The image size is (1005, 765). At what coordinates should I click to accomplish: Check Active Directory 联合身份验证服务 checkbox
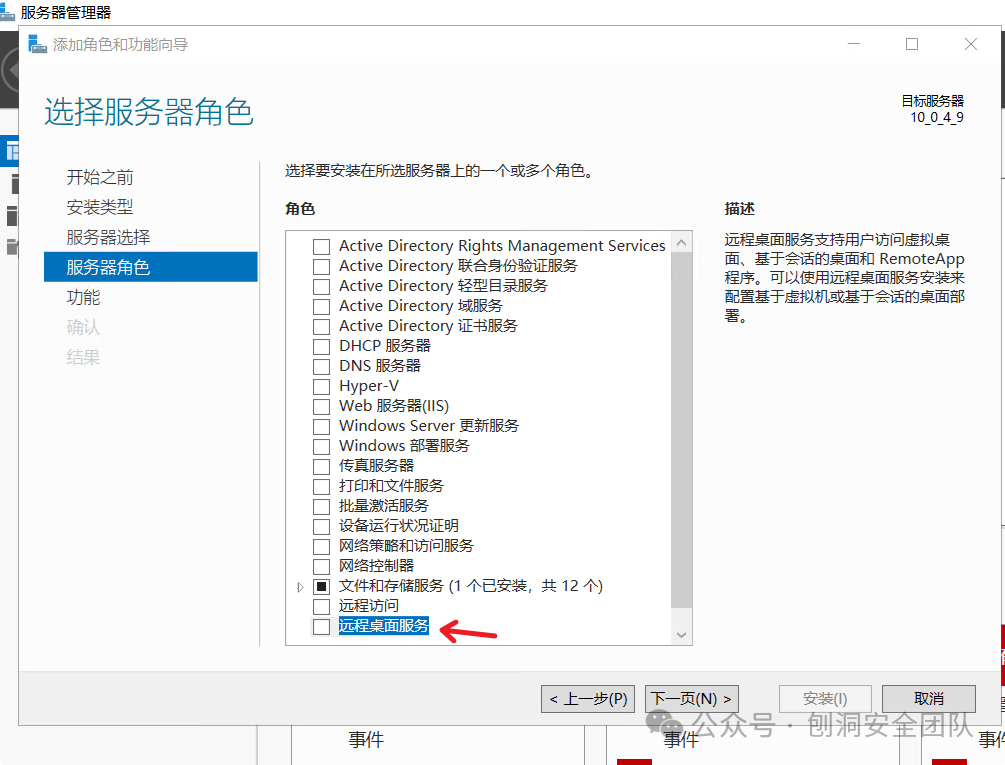[321, 267]
